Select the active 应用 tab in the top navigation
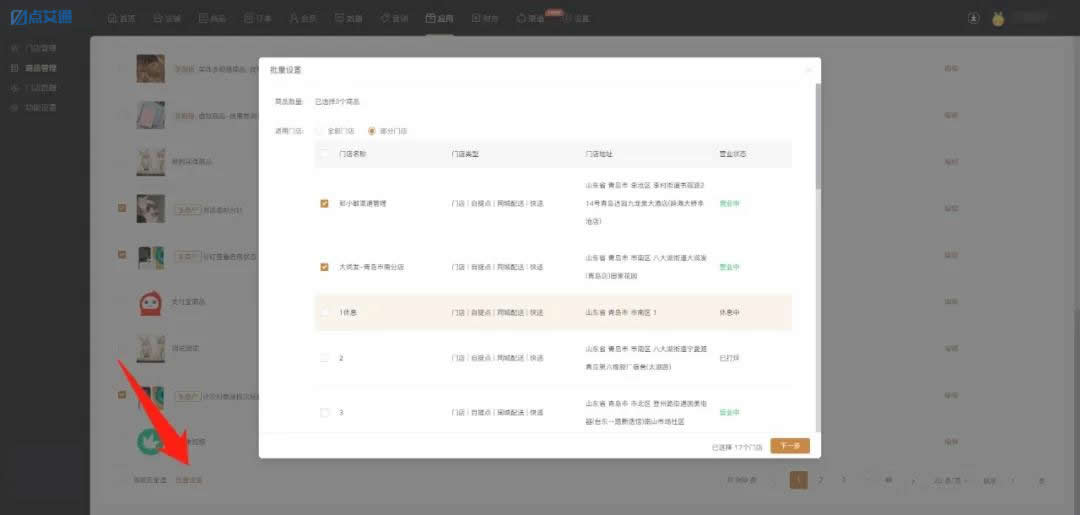This screenshot has height=515, width=1080. pyautogui.click(x=440, y=19)
